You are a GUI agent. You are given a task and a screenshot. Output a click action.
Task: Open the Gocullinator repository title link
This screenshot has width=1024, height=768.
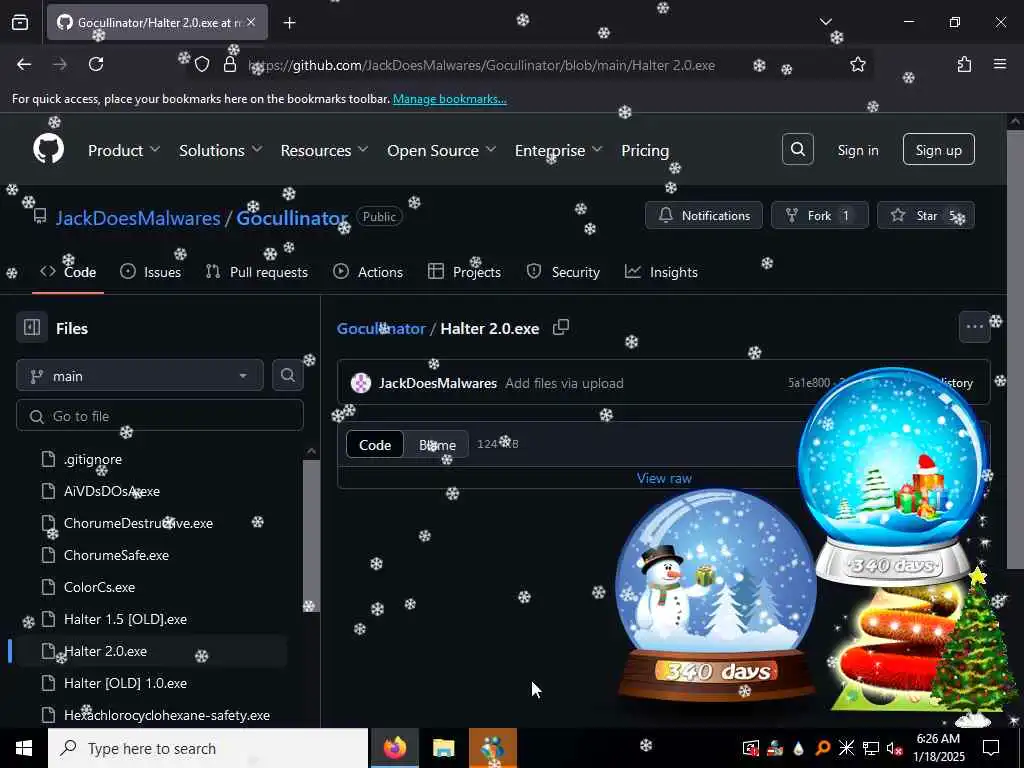pos(292,217)
